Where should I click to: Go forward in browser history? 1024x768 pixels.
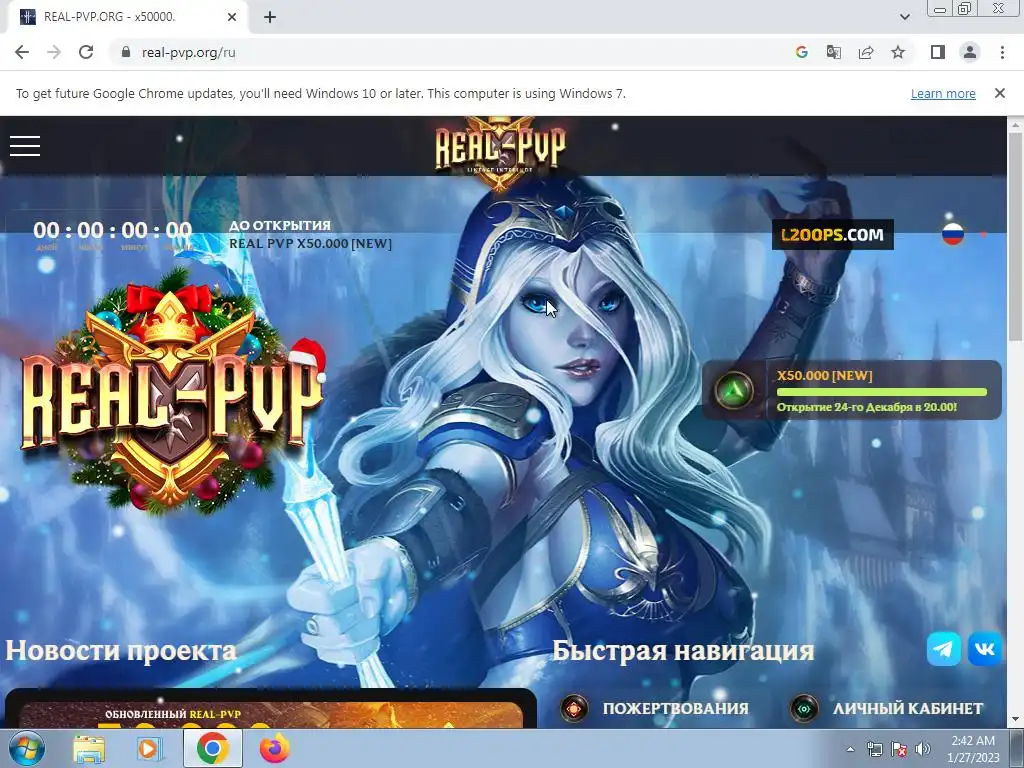[54, 52]
